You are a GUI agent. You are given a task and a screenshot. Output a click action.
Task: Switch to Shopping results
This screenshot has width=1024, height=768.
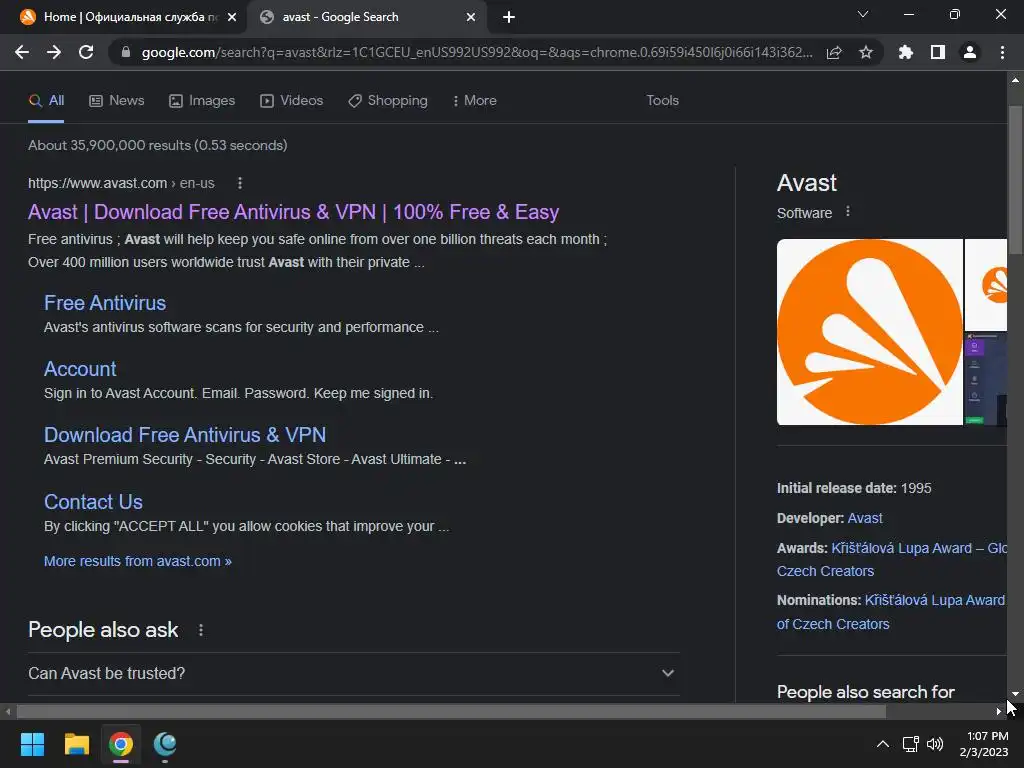point(388,101)
